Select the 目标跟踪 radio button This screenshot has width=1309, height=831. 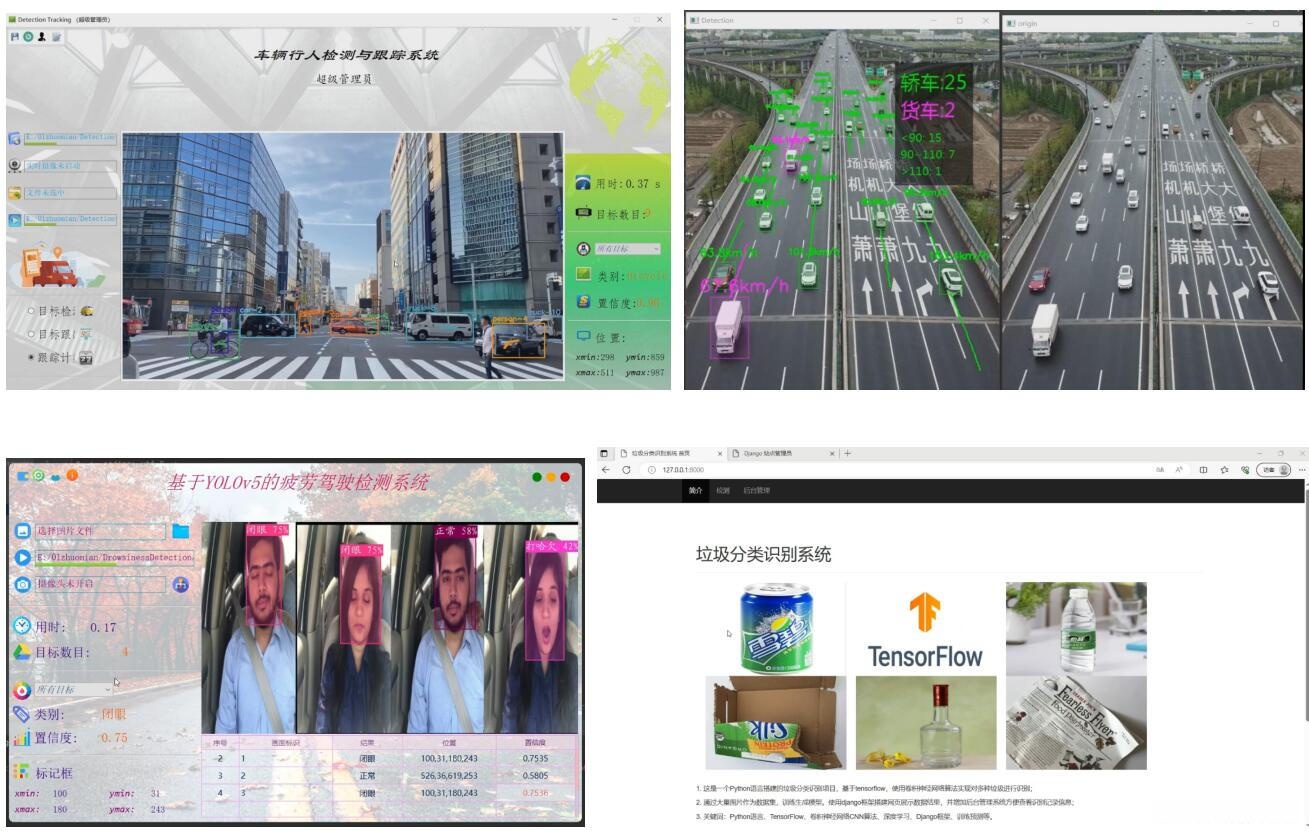tap(31, 334)
